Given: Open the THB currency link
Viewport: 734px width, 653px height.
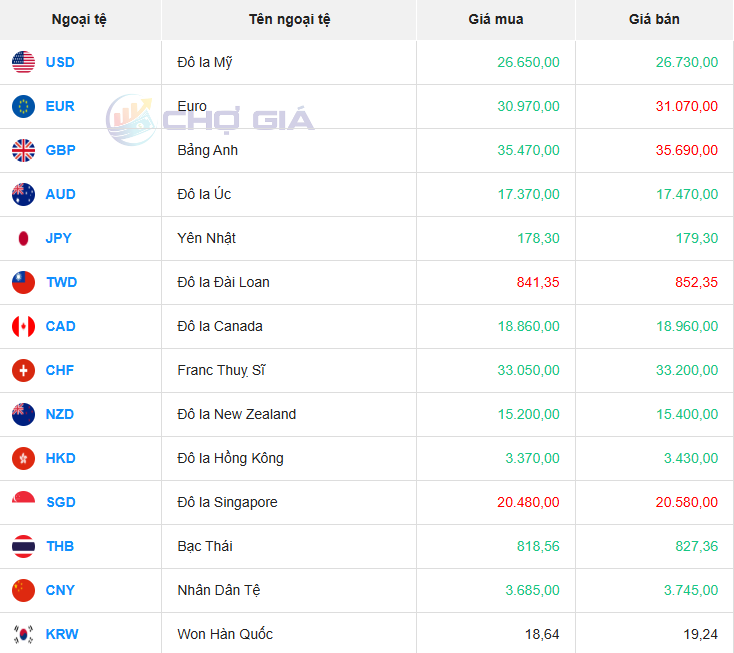Looking at the screenshot, I should coord(60,546).
